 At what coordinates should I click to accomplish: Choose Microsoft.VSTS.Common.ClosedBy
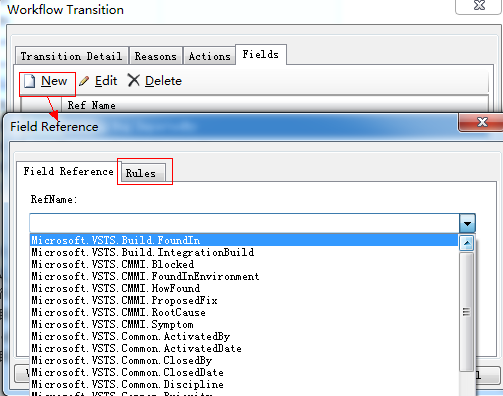tap(244, 360)
